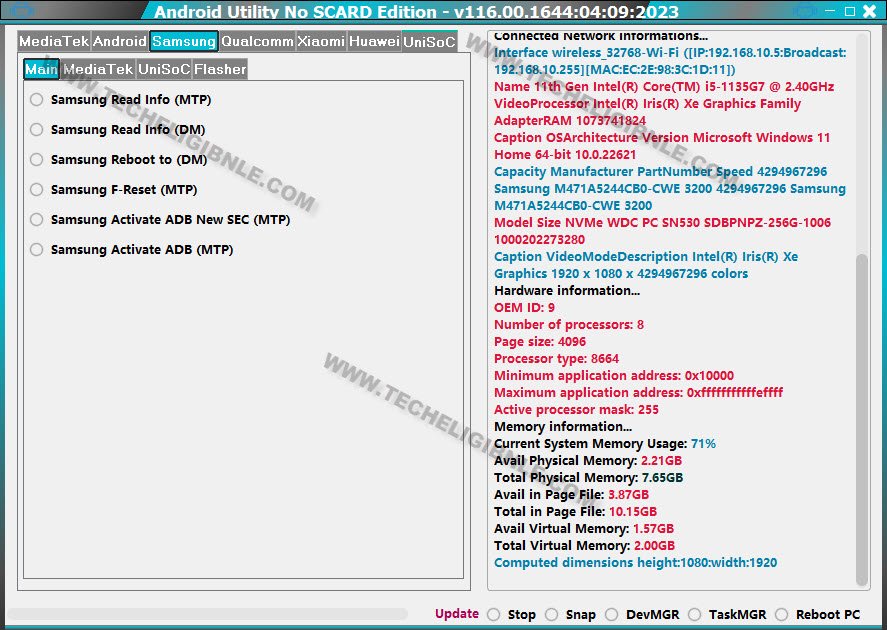887x630 pixels.
Task: Click the 'Active processor mask: 255' line
Action: (x=576, y=409)
